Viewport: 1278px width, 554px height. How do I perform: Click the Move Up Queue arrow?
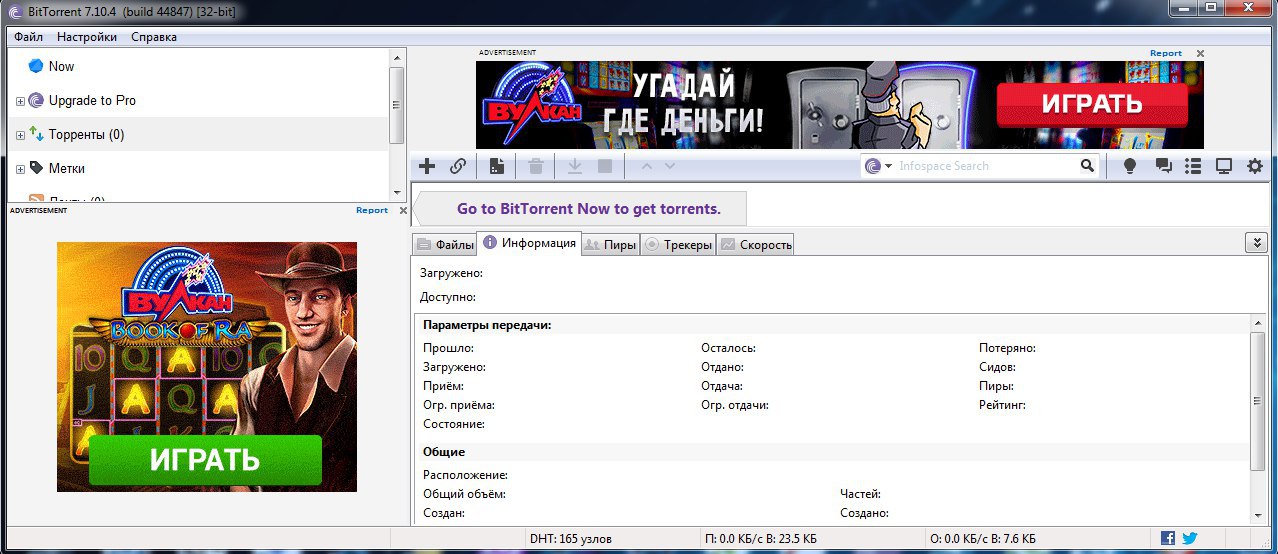tap(647, 166)
